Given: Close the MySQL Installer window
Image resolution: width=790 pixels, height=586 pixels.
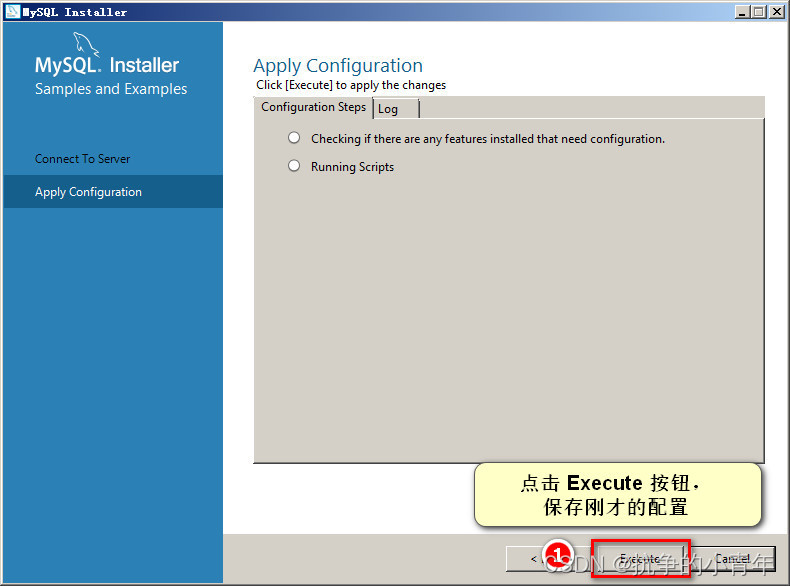Looking at the screenshot, I should tap(777, 12).
